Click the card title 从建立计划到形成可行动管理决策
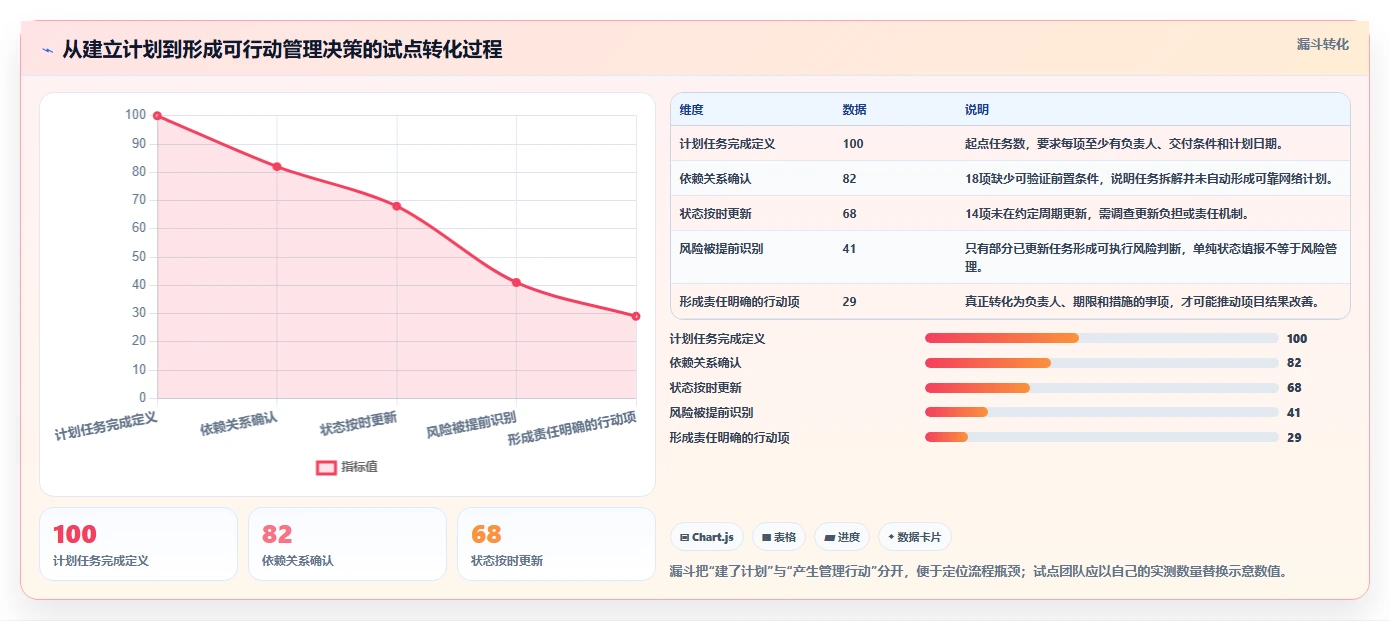Image resolution: width=1390 pixels, height=621 pixels. (282, 49)
